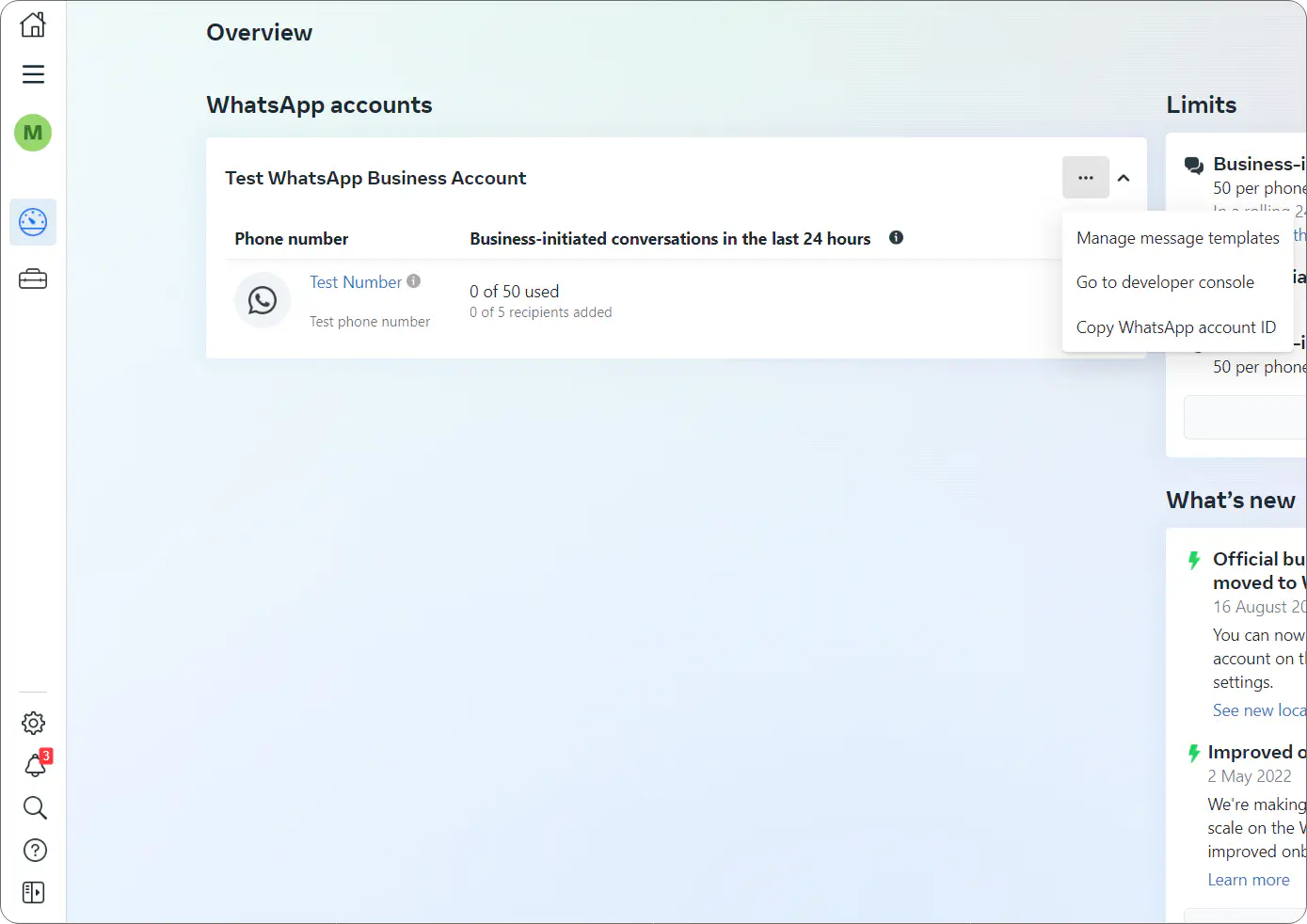Click info icon beside Business-initiated conversations header
1307x924 pixels.
[x=897, y=237]
